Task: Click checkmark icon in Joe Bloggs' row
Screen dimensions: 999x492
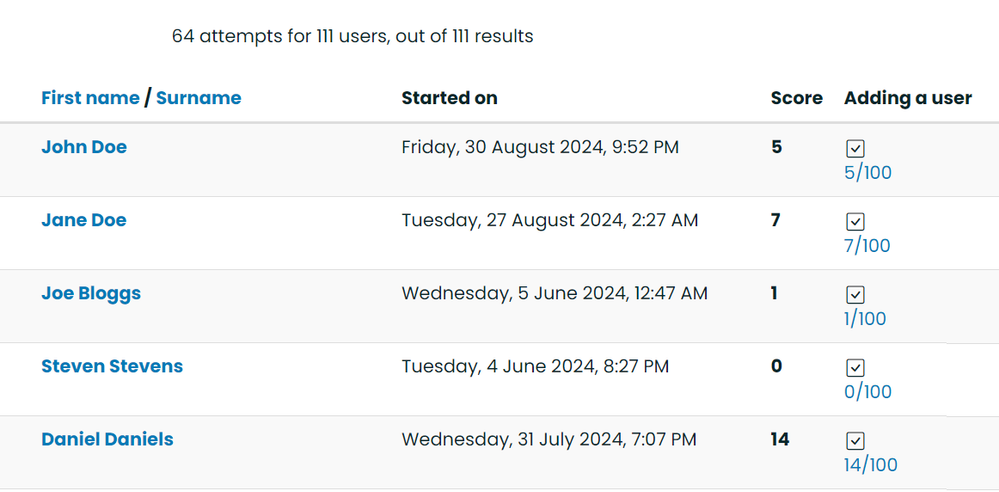Action: (855, 294)
